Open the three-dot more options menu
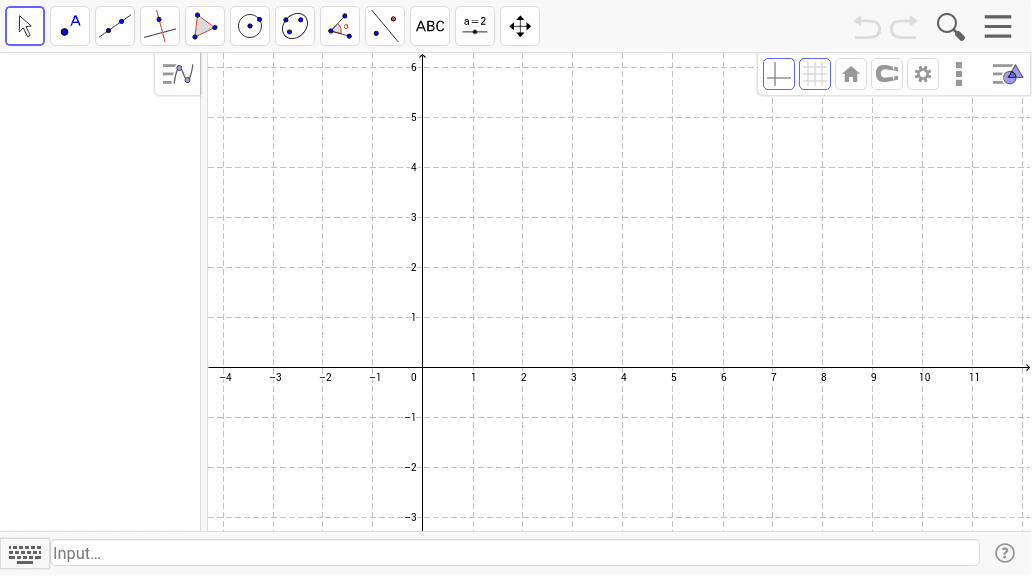This screenshot has width=1032, height=576. (x=959, y=74)
